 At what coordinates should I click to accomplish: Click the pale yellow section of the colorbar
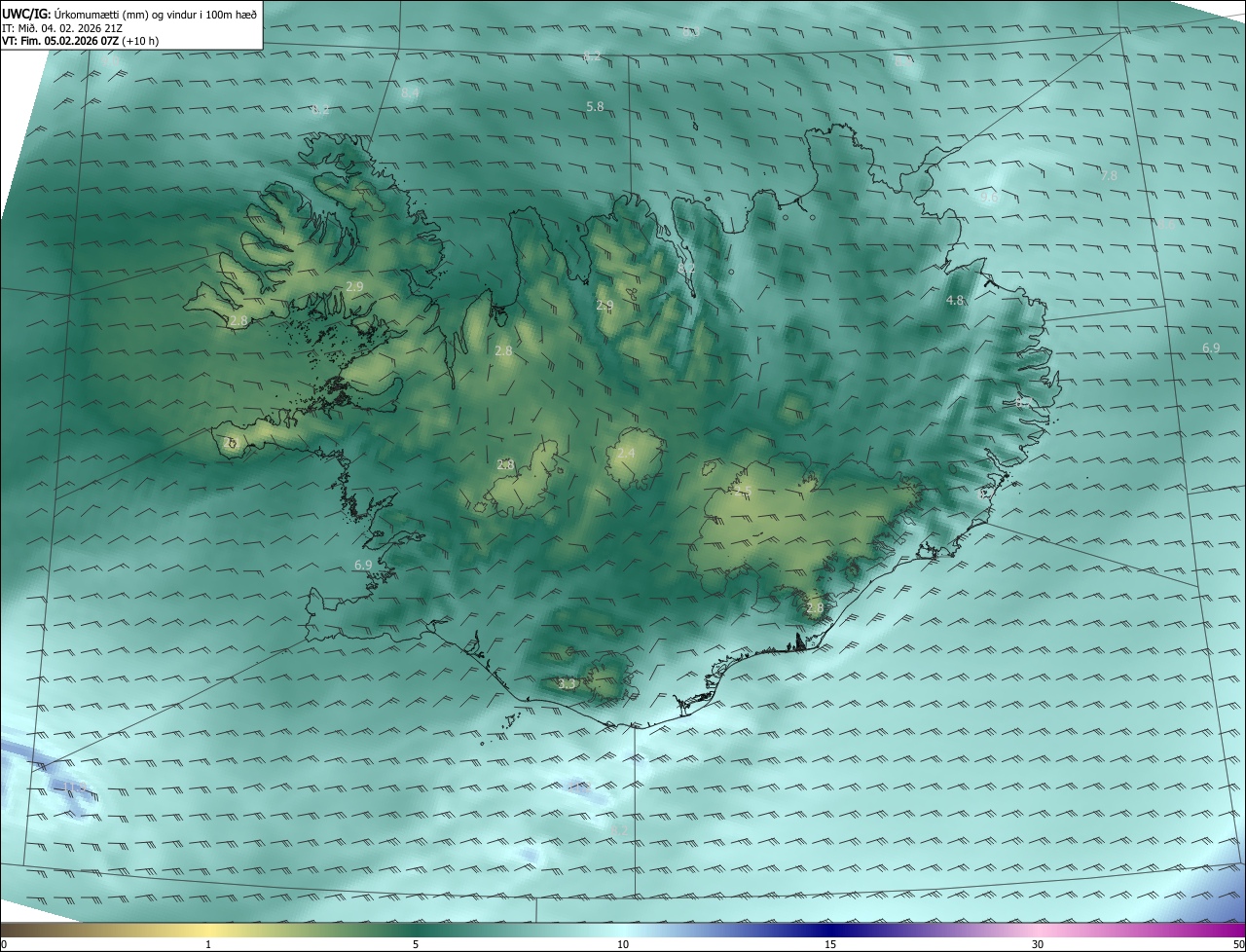pyautogui.click(x=208, y=930)
